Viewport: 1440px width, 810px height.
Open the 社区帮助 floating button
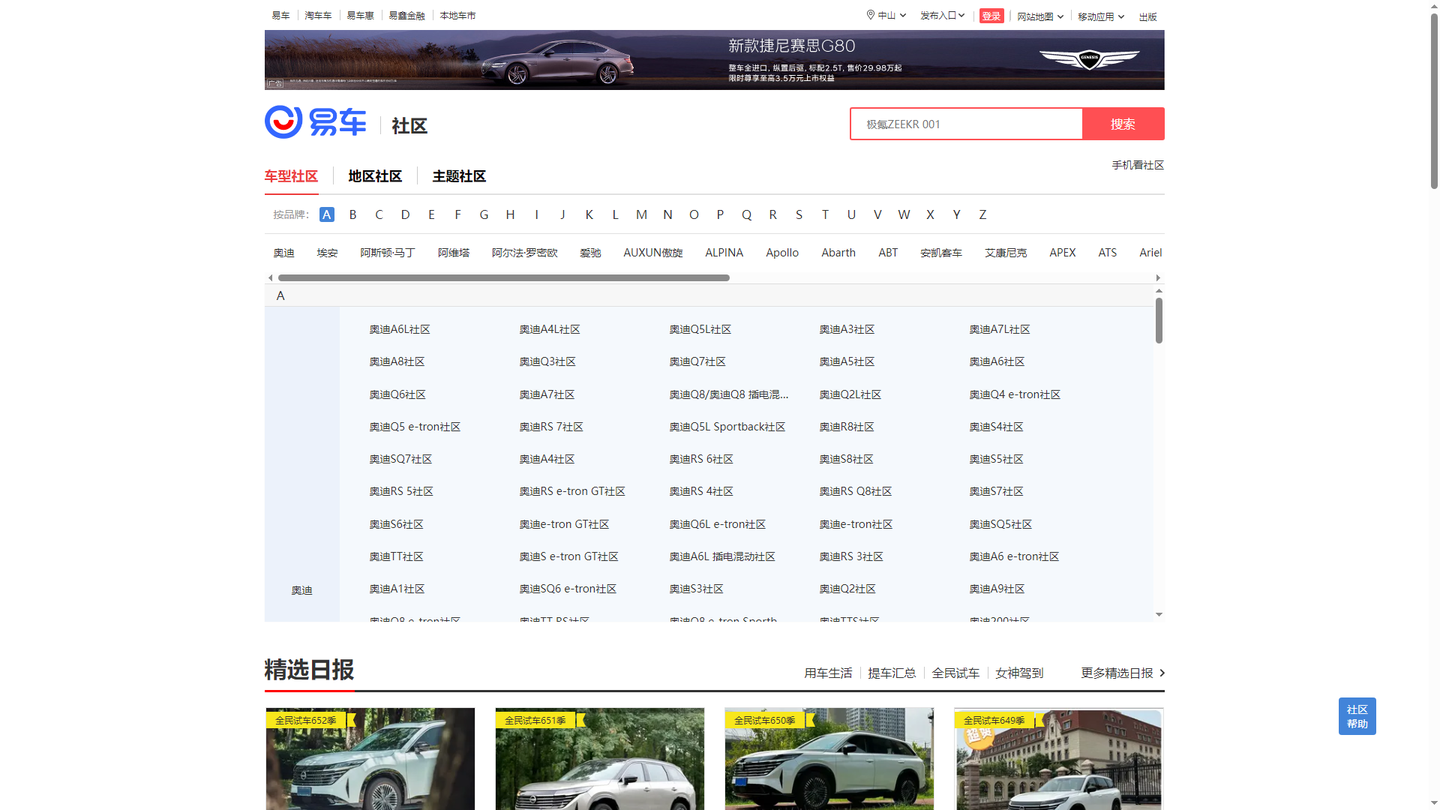click(x=1357, y=716)
